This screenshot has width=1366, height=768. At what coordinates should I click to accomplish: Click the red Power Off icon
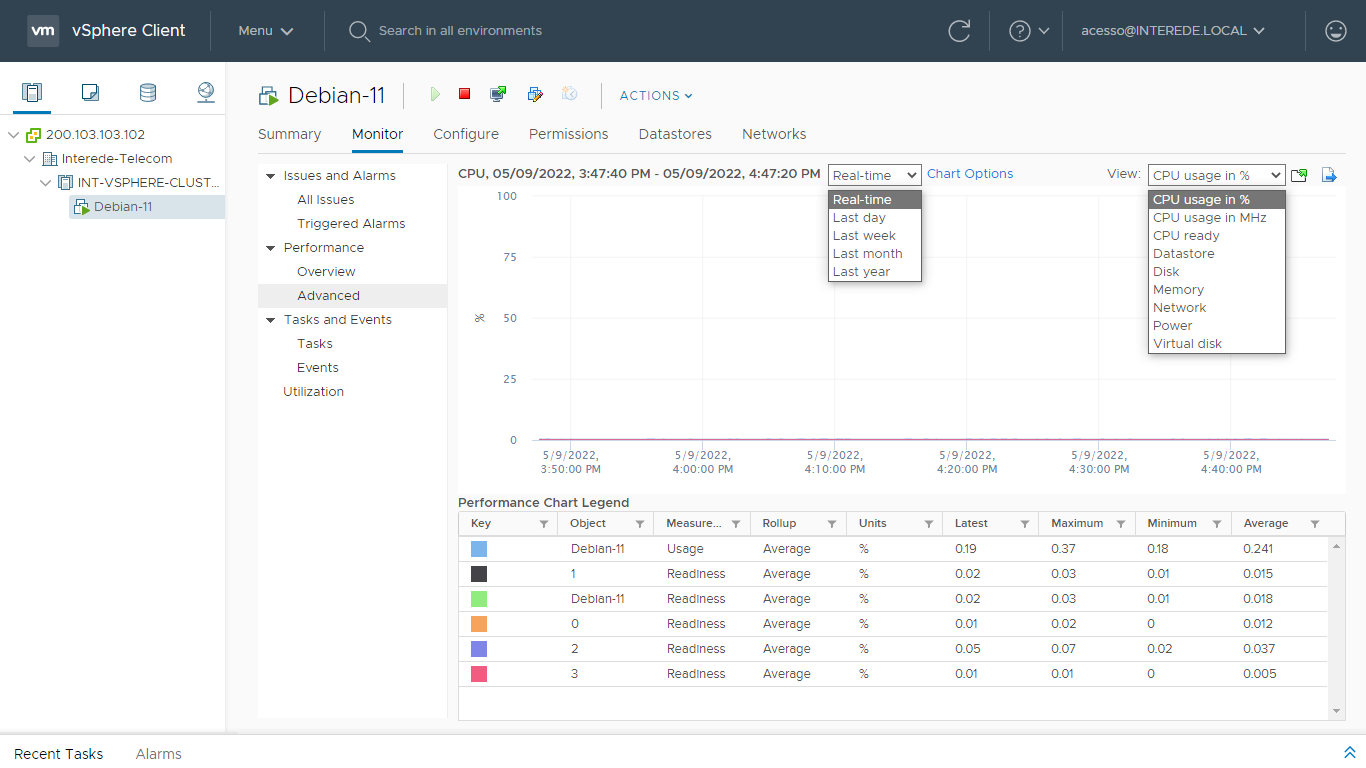coord(464,94)
